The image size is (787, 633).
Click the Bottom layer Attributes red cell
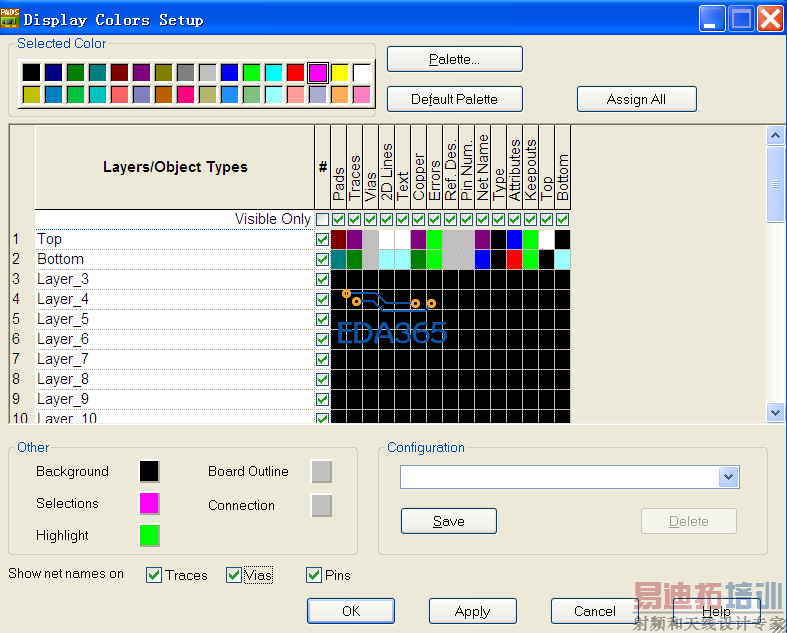(x=514, y=260)
